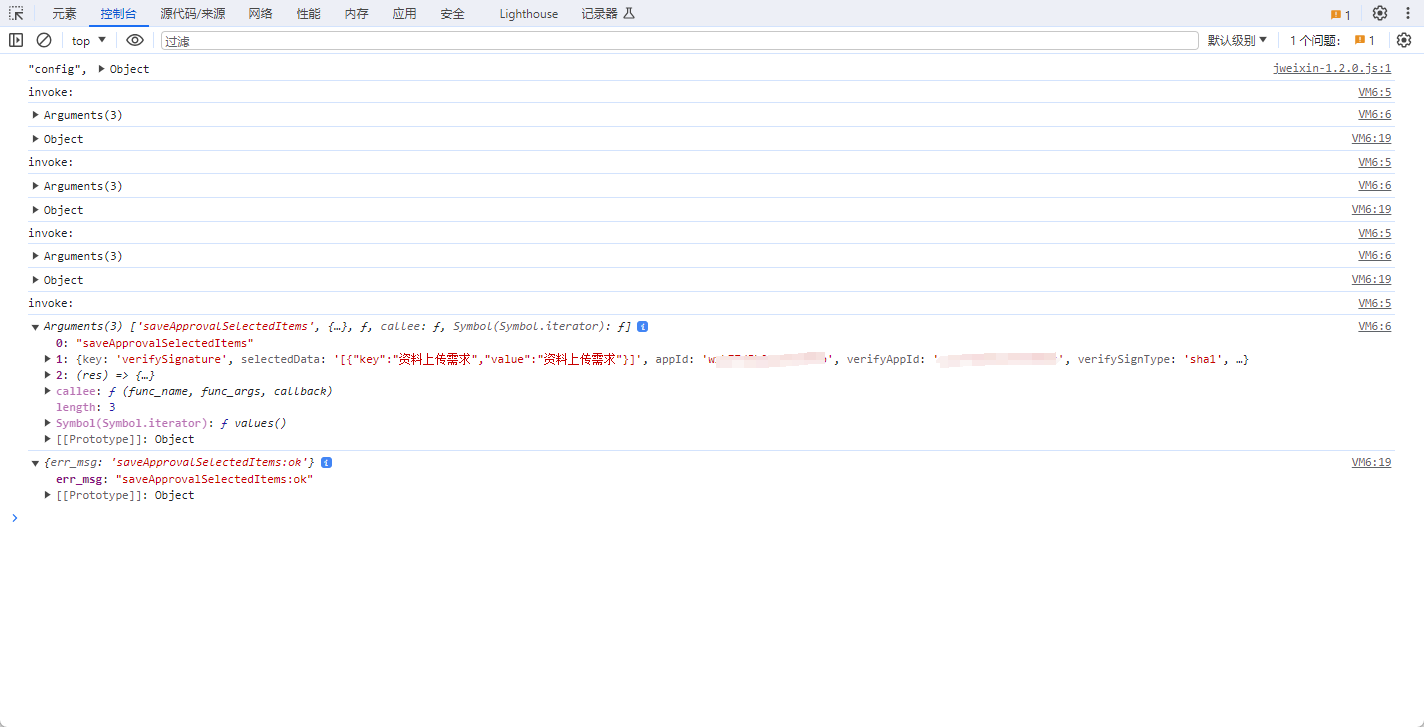Switch to the Lighthouse tab

pos(529,14)
